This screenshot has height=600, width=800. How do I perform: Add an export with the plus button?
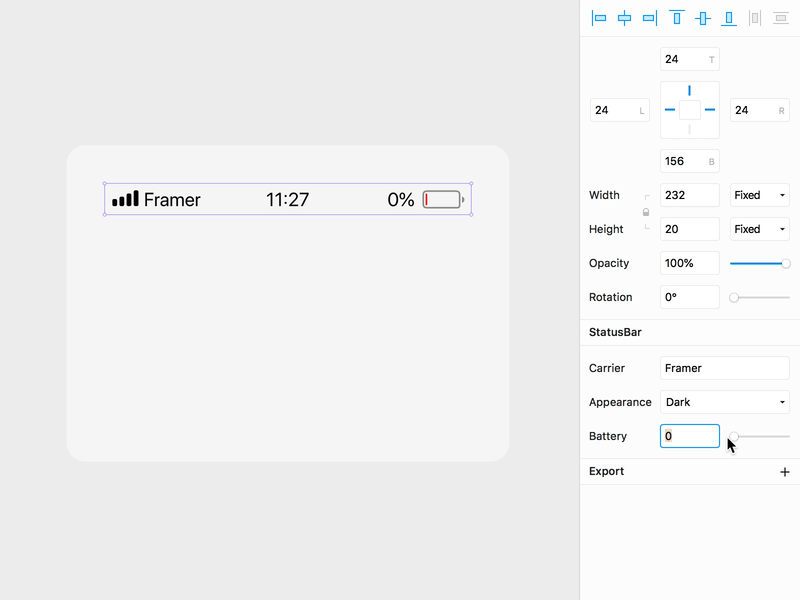[785, 472]
